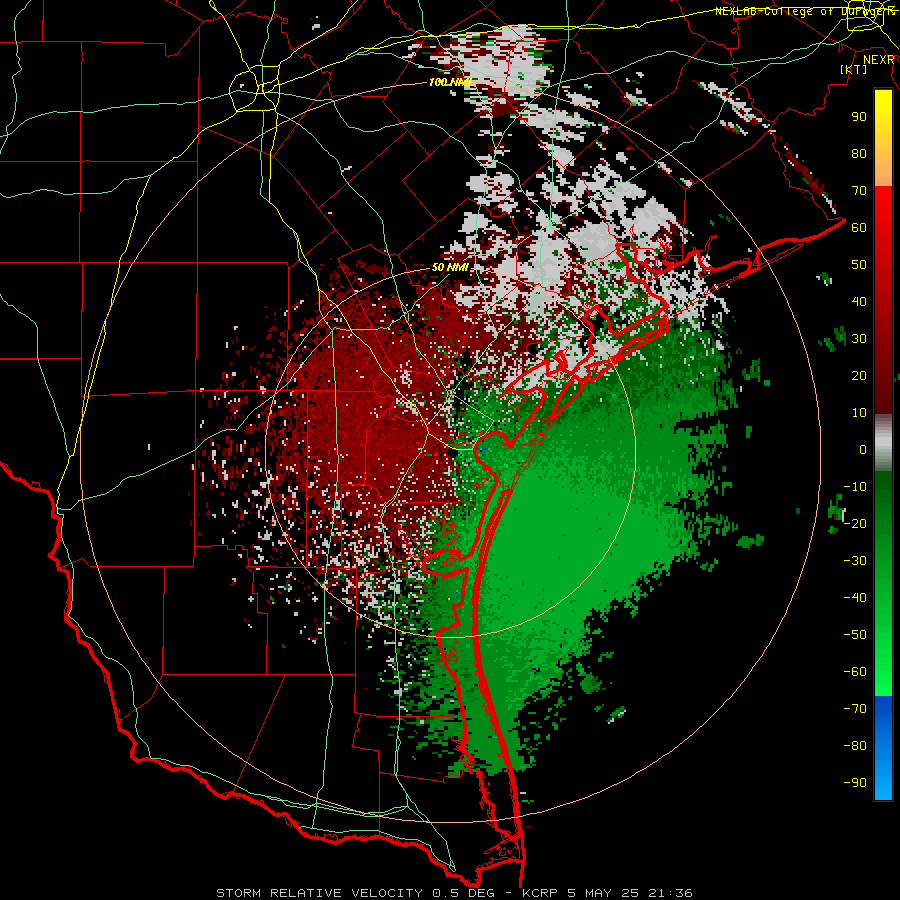Select the 50 NMI range ring label
Screen dimensions: 900x900
tap(450, 267)
